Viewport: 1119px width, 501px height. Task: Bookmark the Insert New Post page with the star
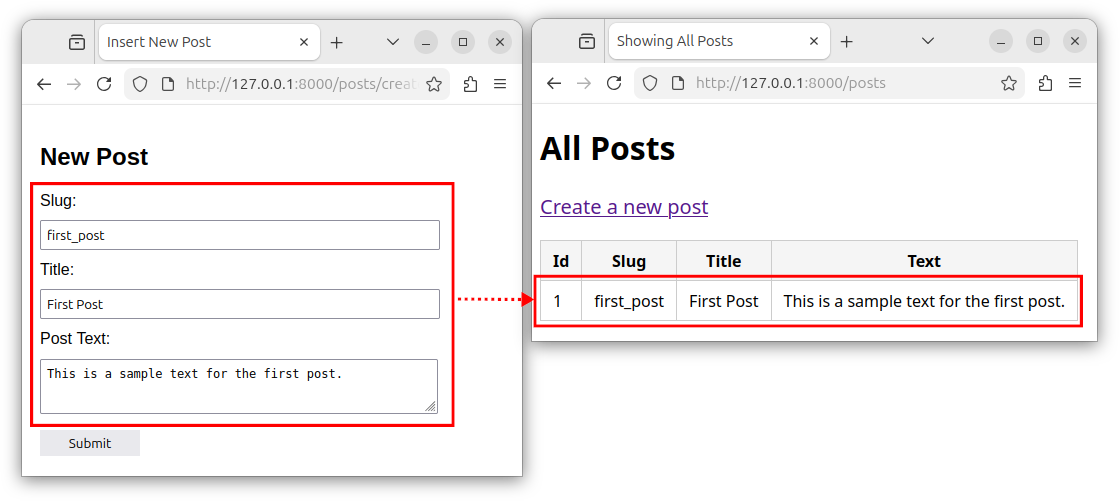tap(434, 84)
